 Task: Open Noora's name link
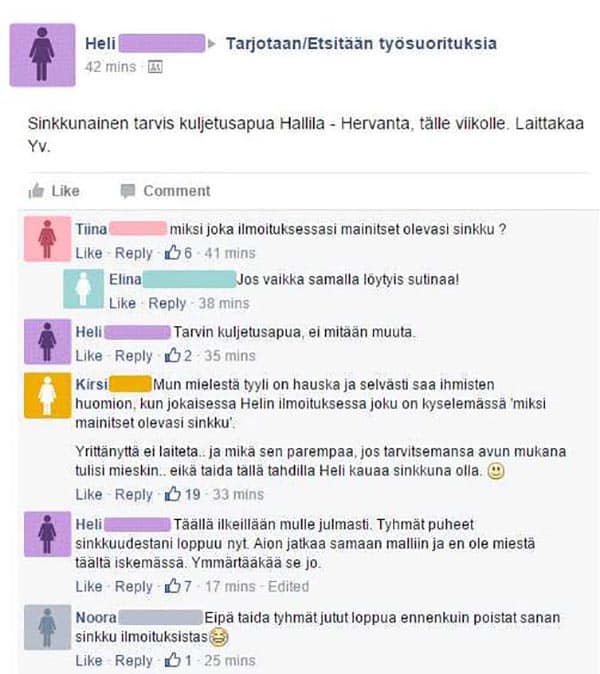pos(96,618)
